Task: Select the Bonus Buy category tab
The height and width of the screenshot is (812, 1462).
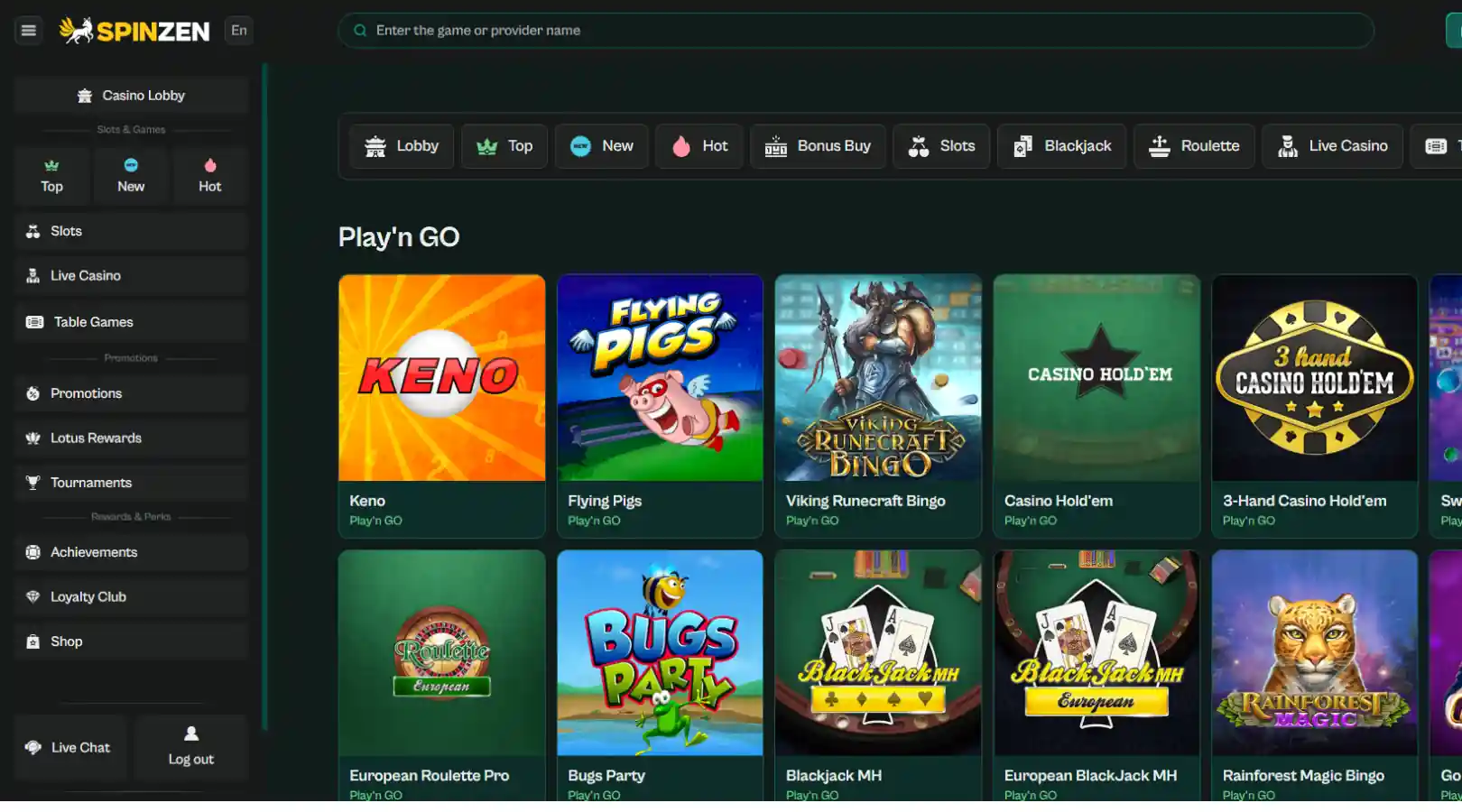Action: pos(818,146)
